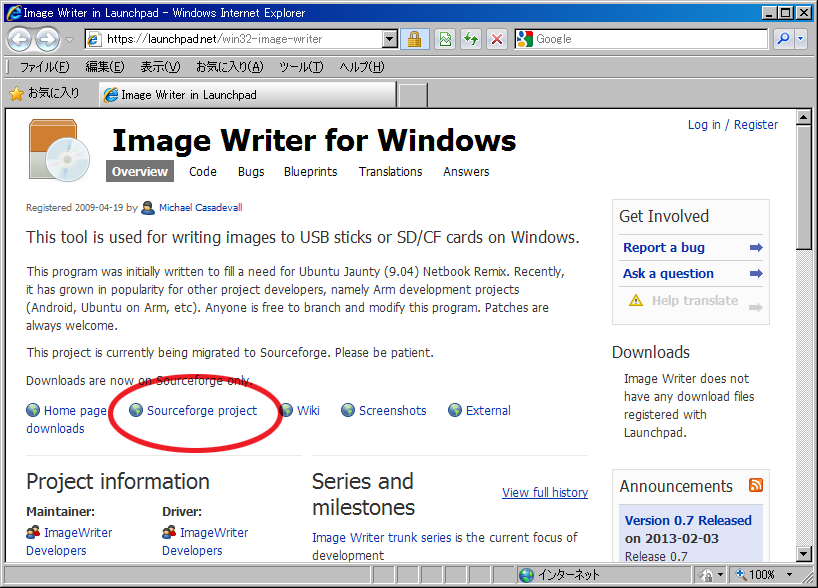This screenshot has height=588, width=818.
Task: Click the scrollbar up arrow
Action: click(803, 117)
